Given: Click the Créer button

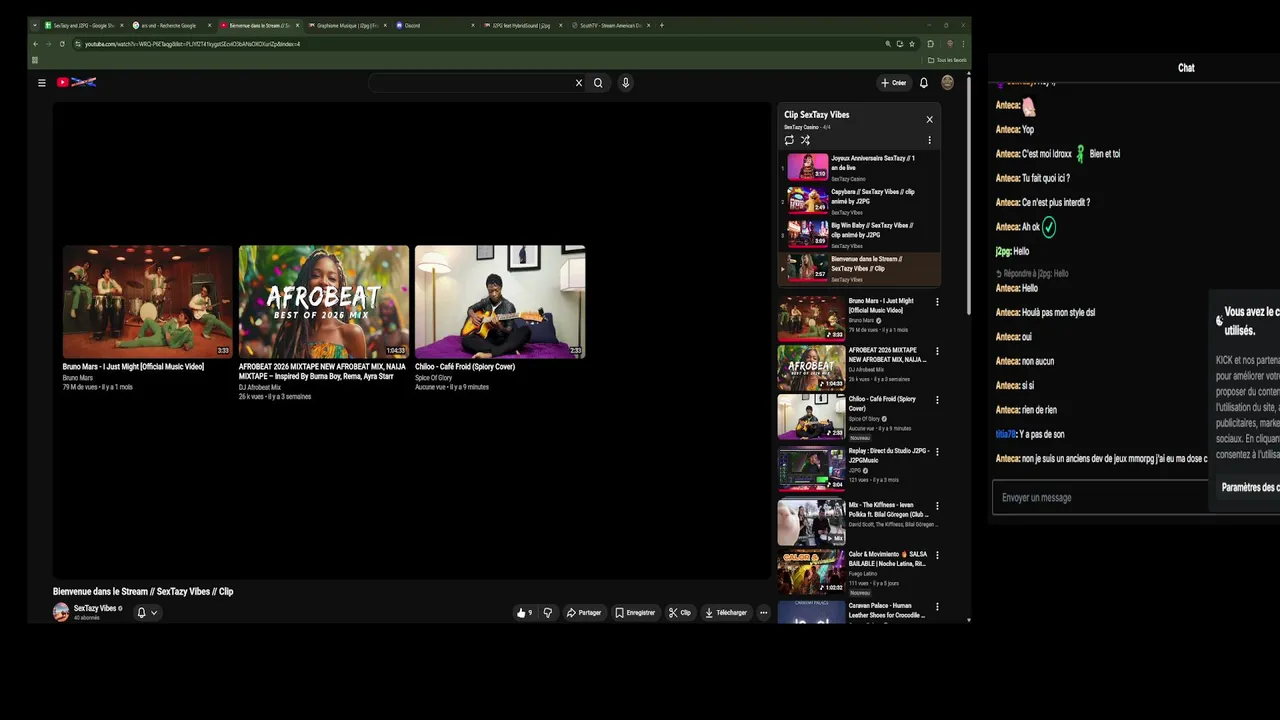Looking at the screenshot, I should point(893,83).
